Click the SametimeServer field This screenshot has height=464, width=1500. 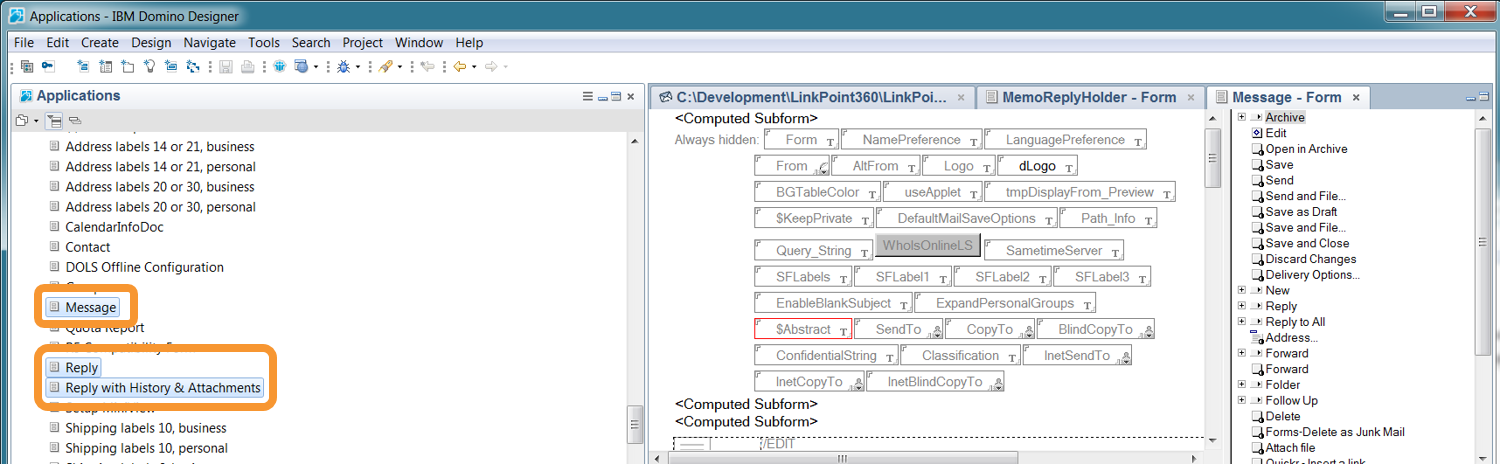(x=1055, y=251)
